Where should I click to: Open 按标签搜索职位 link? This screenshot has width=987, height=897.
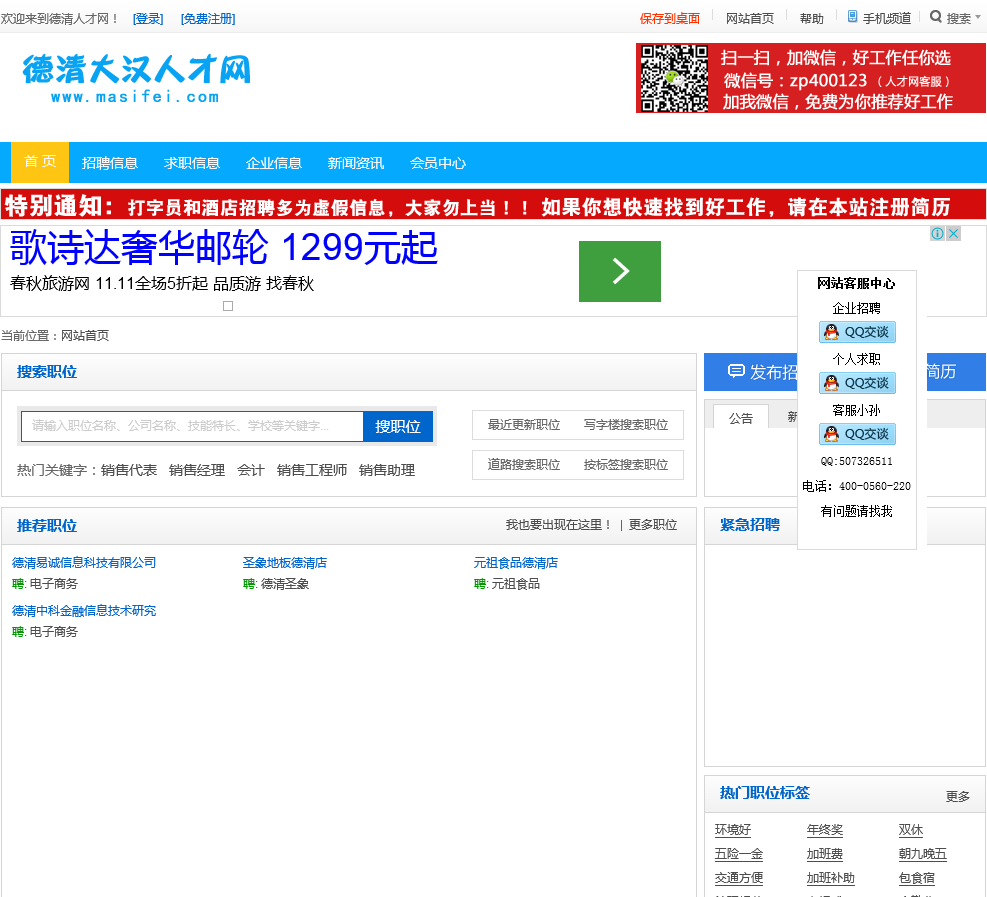pos(626,465)
